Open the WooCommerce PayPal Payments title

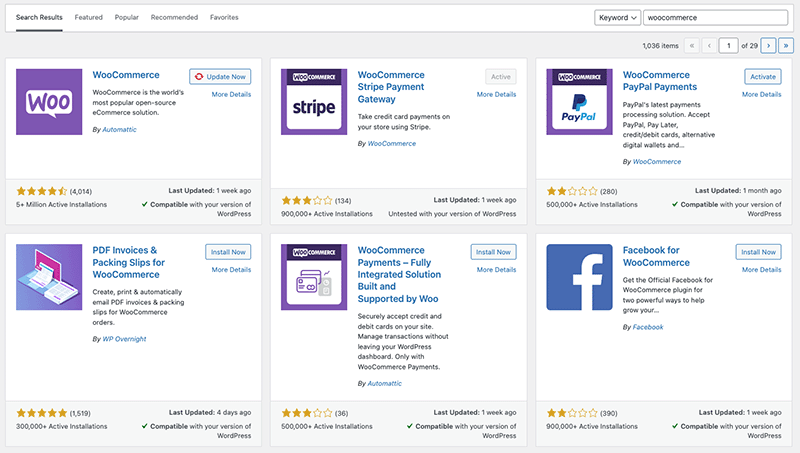tap(660, 81)
